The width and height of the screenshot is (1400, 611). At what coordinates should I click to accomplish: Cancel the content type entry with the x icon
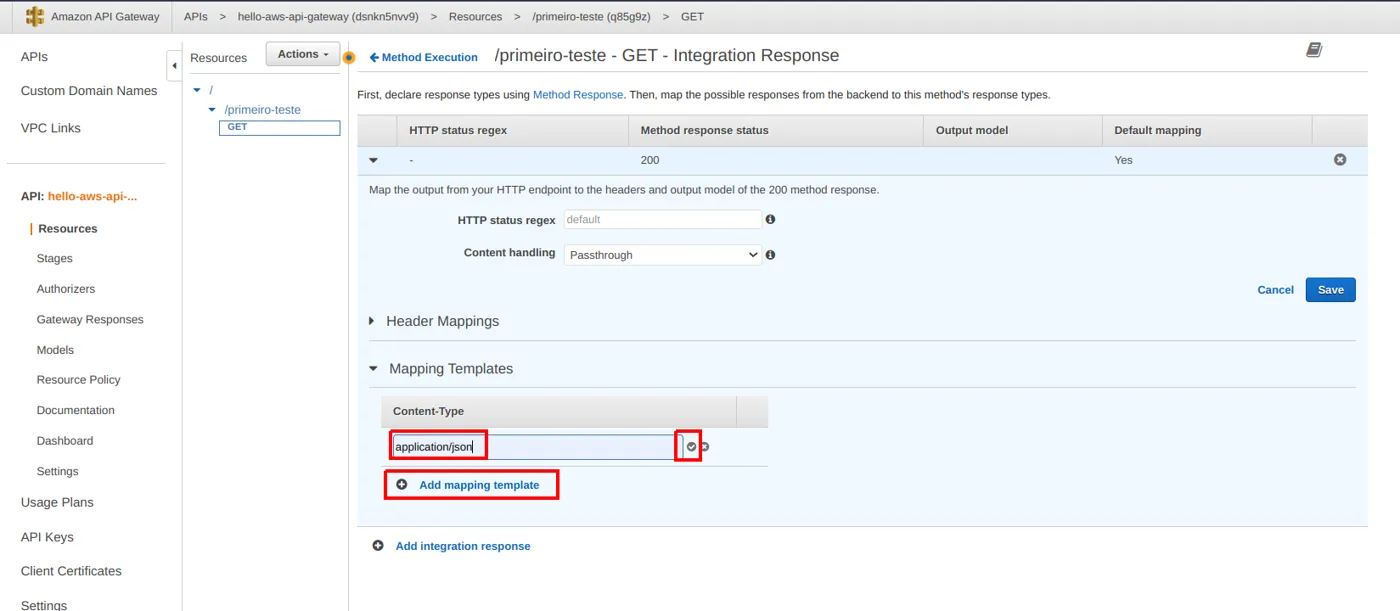click(x=704, y=447)
